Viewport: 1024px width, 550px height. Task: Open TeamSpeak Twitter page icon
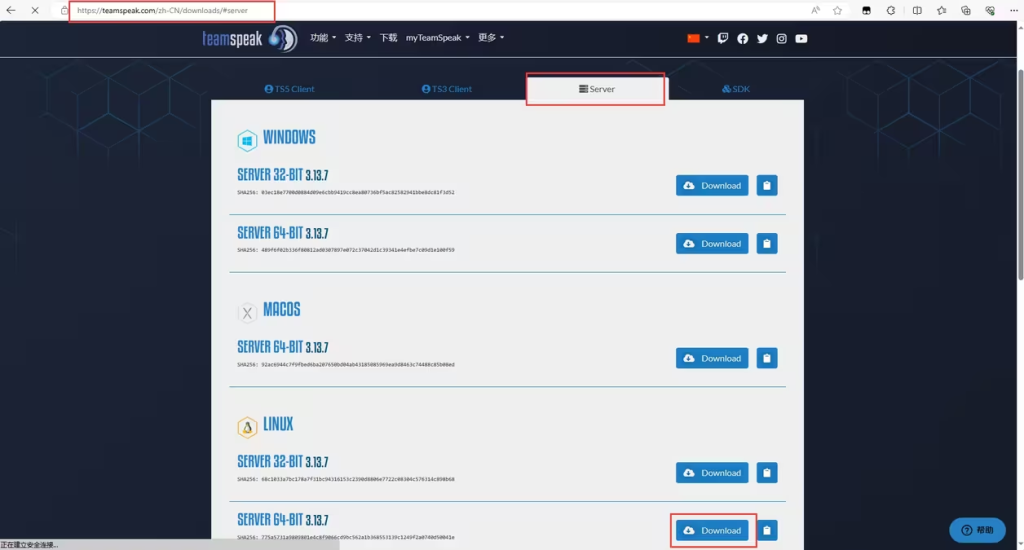(x=762, y=39)
